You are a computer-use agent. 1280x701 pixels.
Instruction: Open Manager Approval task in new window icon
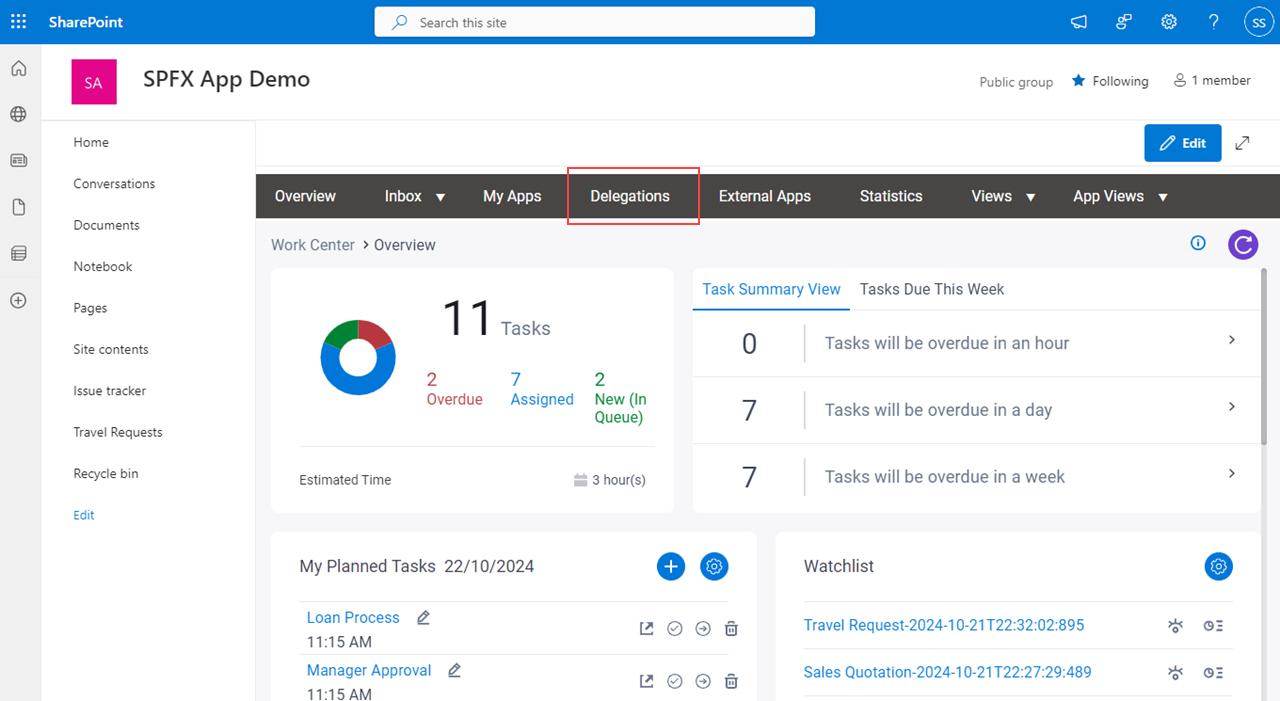point(647,681)
